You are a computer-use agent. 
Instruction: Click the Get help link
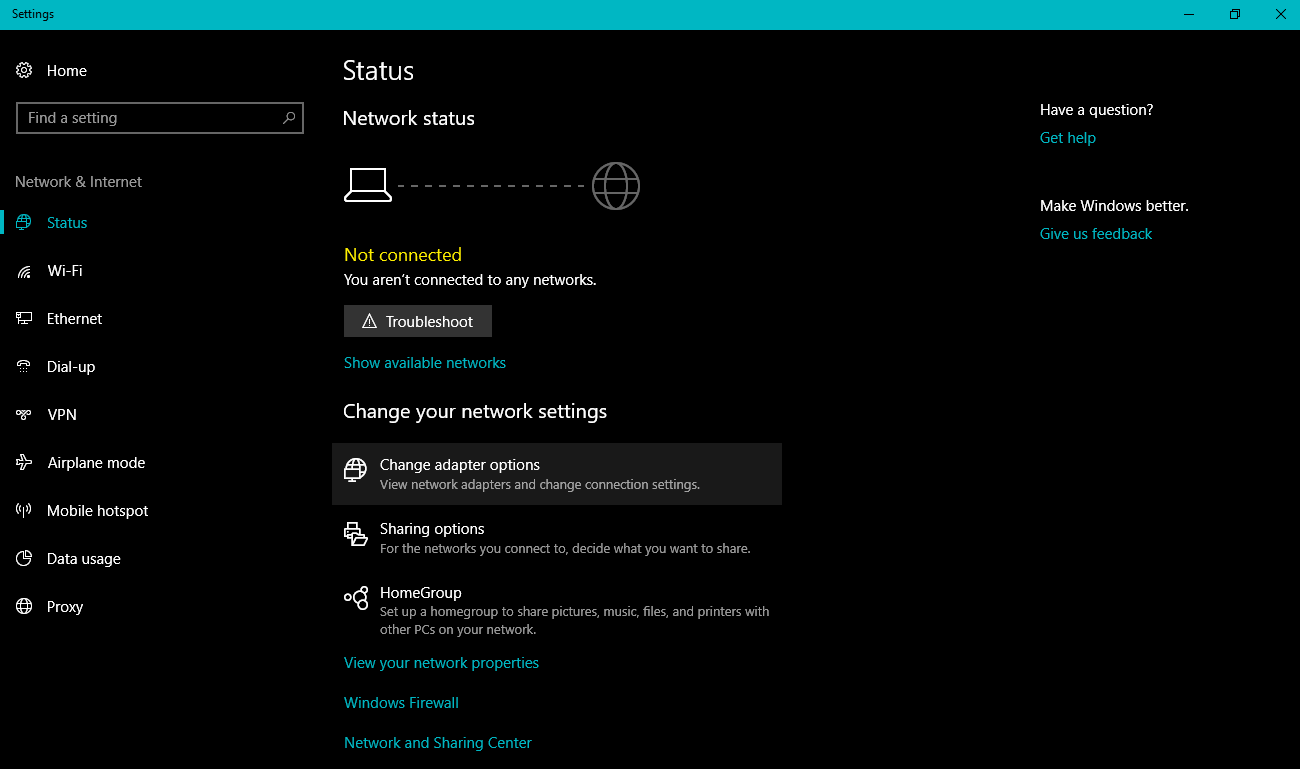point(1067,137)
